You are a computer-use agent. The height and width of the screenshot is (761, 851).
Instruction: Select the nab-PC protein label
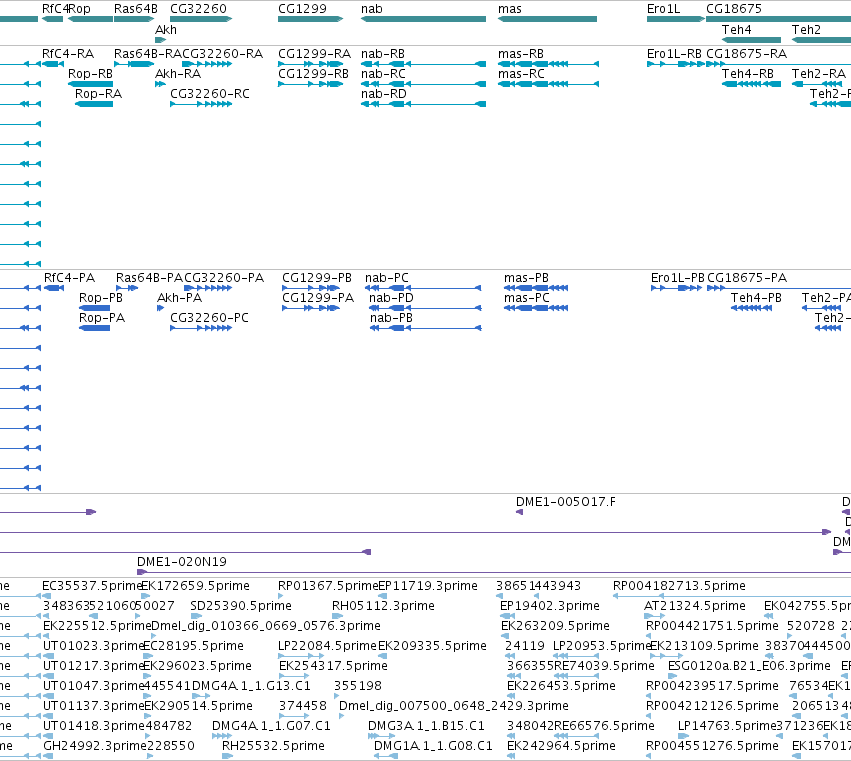point(387,278)
